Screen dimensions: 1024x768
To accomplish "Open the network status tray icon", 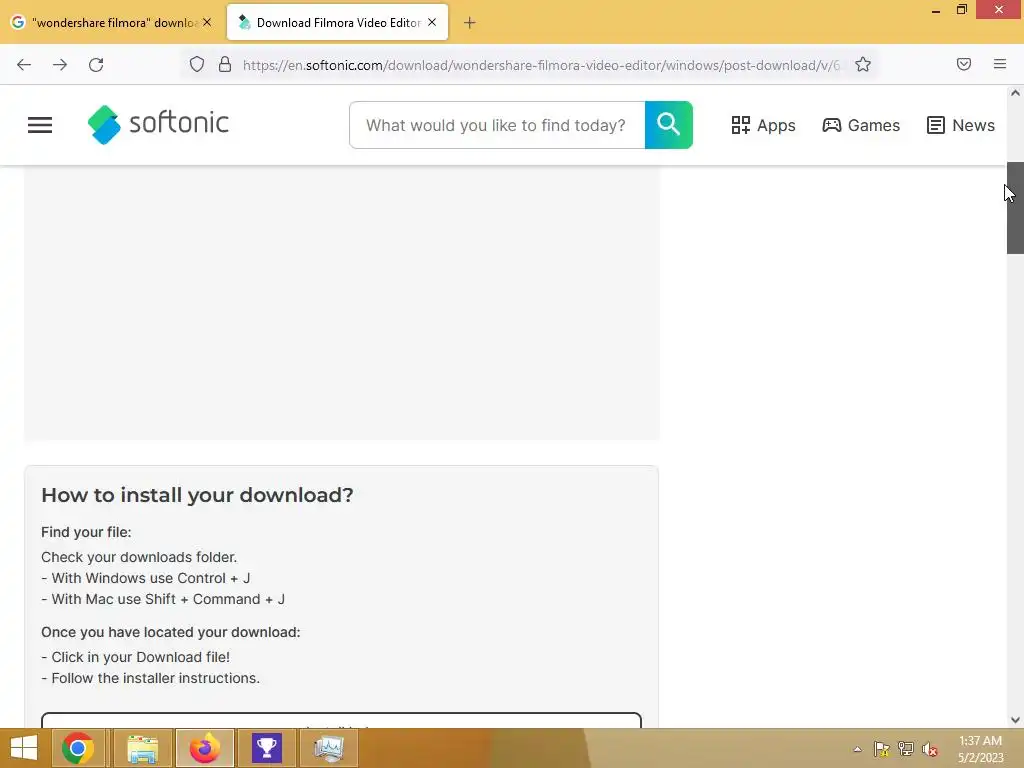I will [x=906, y=749].
